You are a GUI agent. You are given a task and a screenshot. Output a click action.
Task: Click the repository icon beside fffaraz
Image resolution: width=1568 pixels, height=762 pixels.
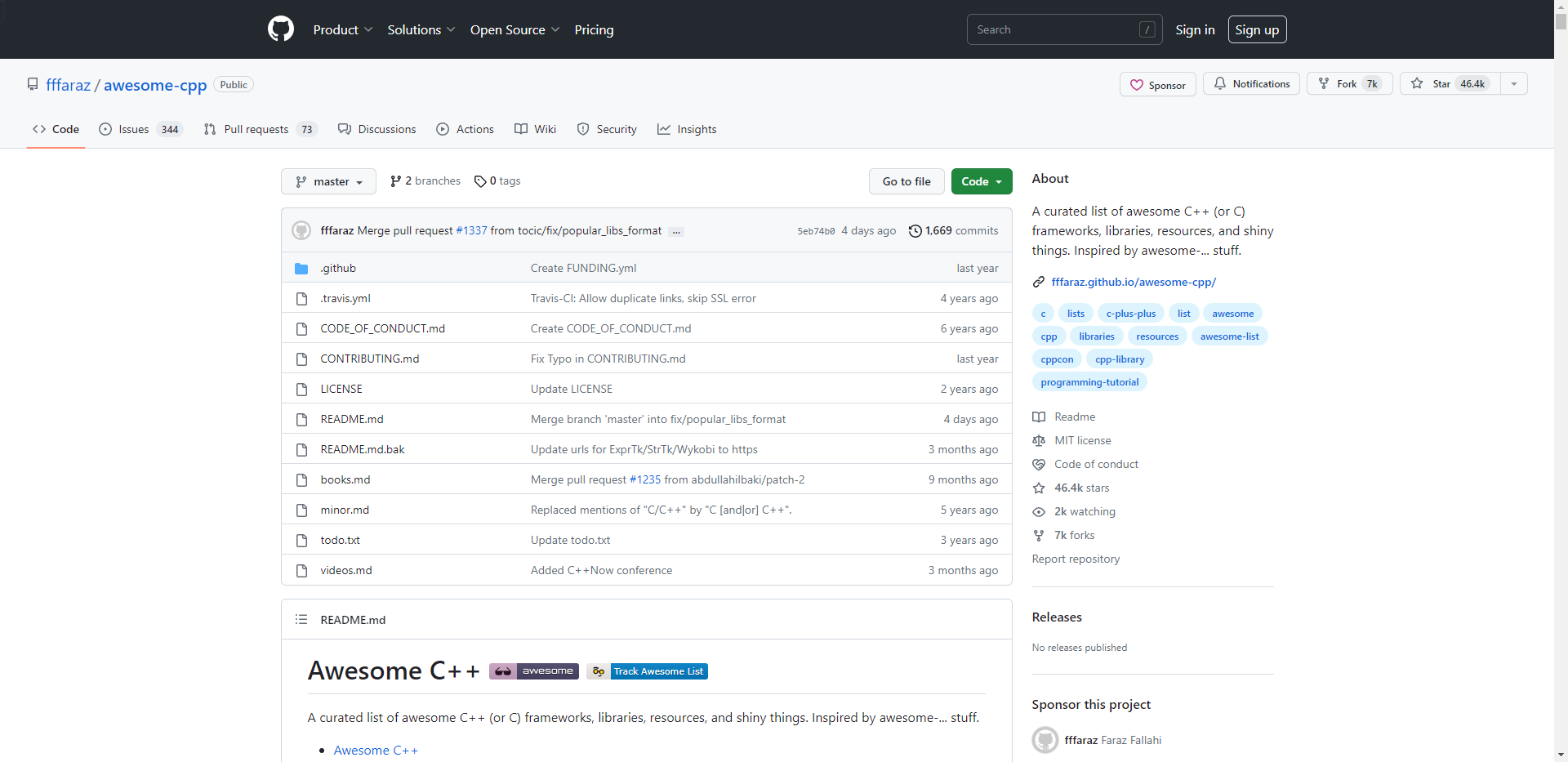[33, 85]
